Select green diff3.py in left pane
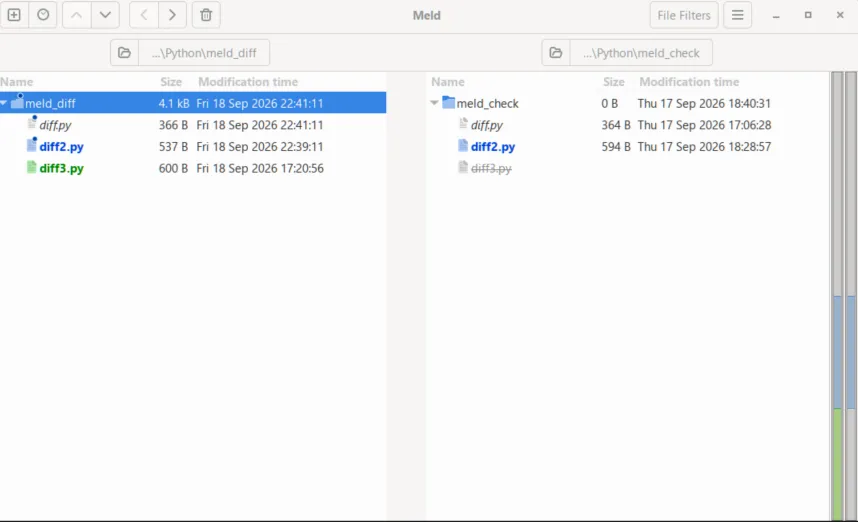The height and width of the screenshot is (522, 858). [61, 168]
